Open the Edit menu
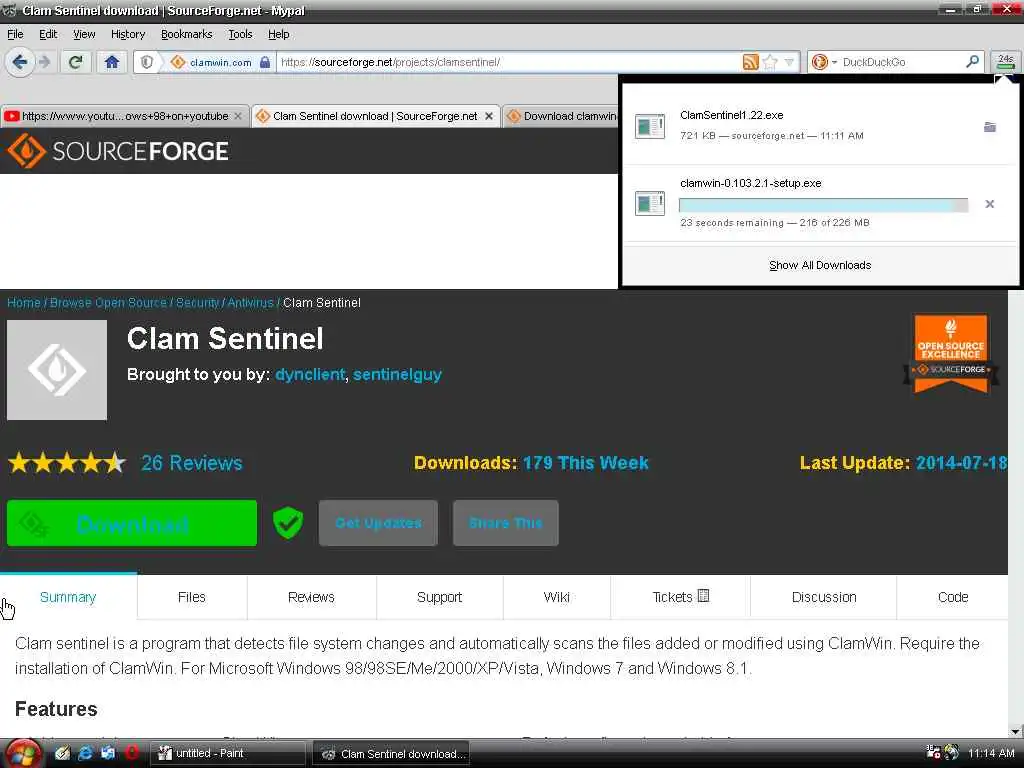This screenshot has width=1024, height=768. pos(48,34)
